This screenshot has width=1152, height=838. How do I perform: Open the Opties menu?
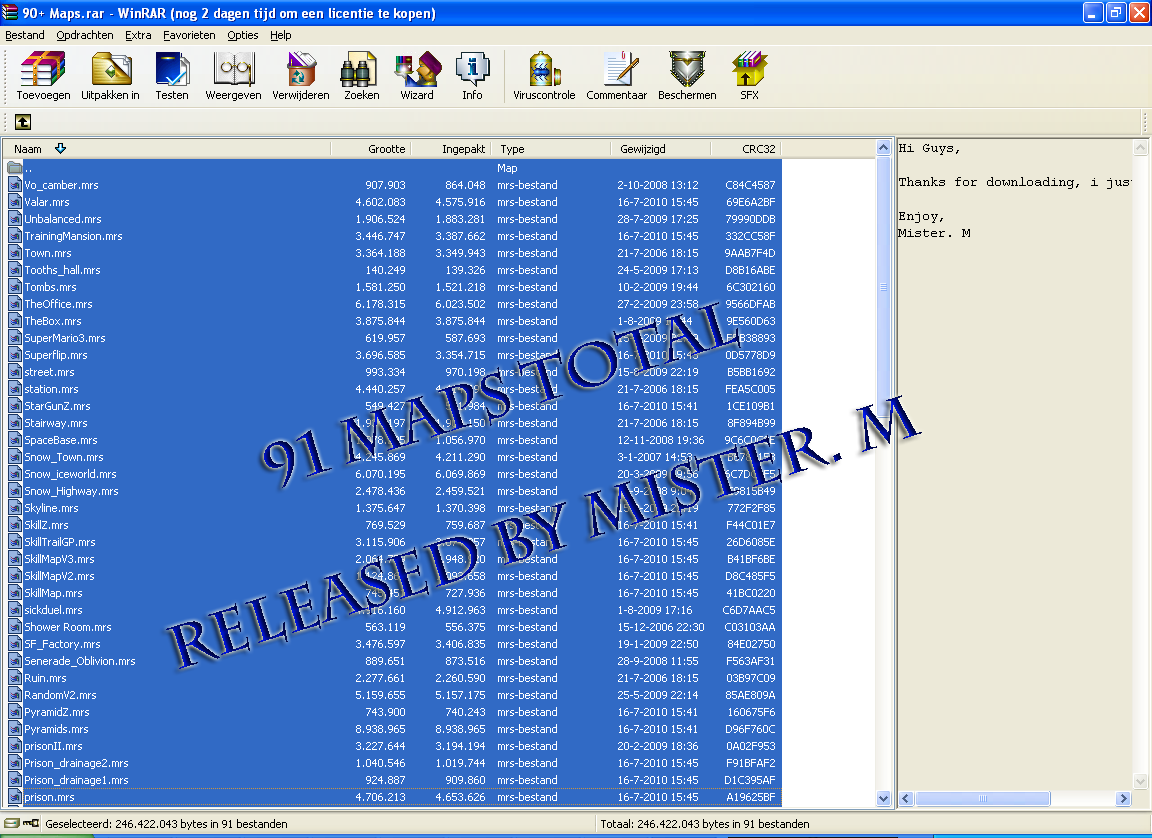242,35
